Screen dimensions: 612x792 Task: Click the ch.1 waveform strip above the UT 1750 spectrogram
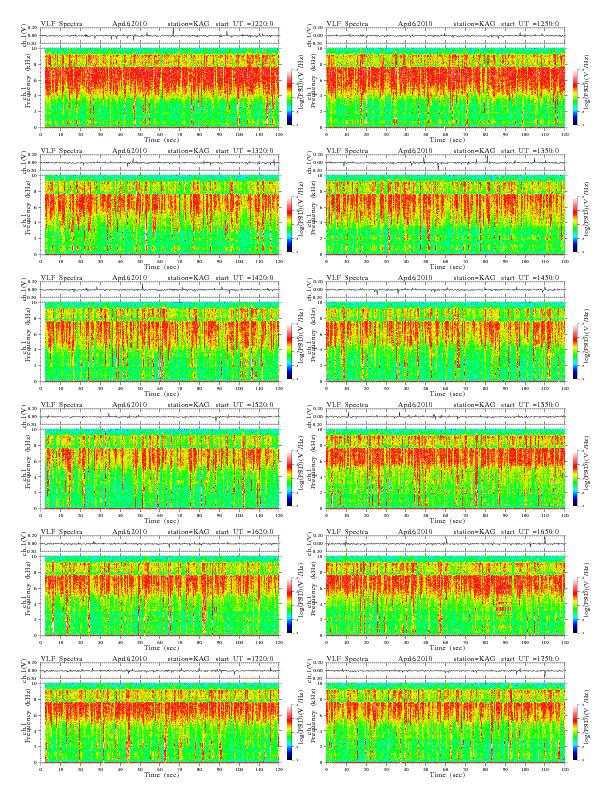click(x=446, y=671)
